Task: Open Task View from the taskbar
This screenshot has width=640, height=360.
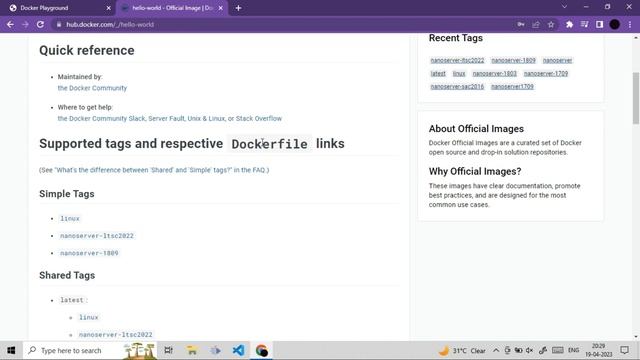Action: (x=168, y=351)
